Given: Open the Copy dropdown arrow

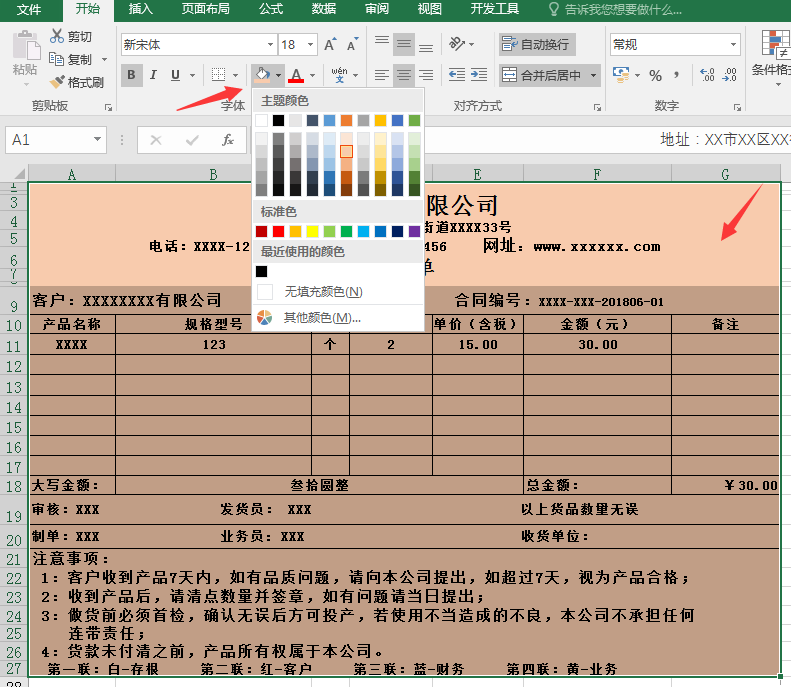Looking at the screenshot, I should (104, 59).
